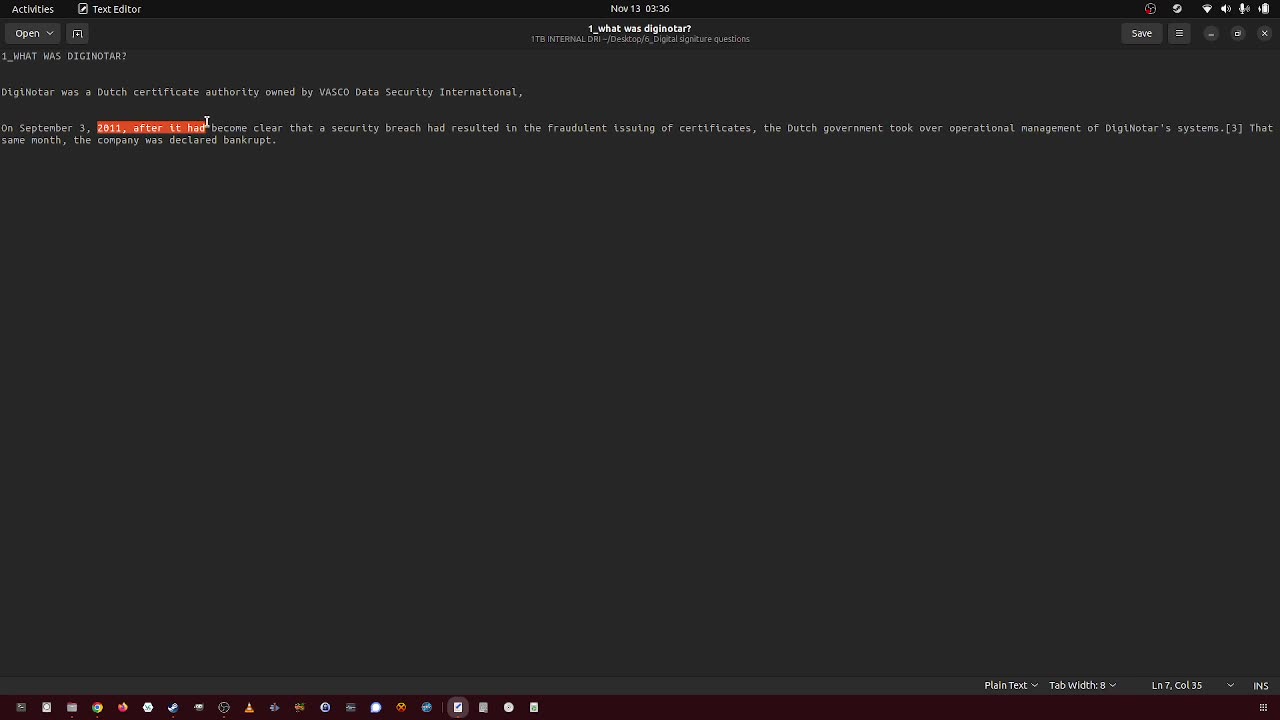1280x720 pixels.
Task: Close the Text Editor window
Action: (1264, 33)
